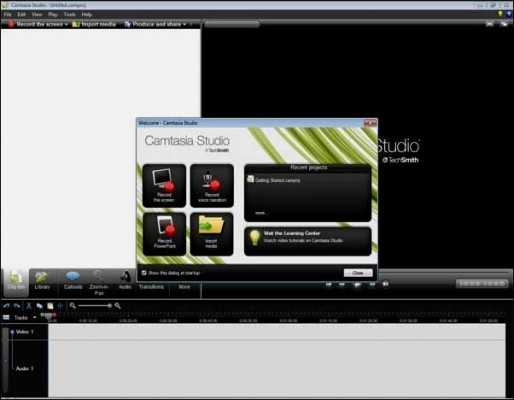Click the Paste timeline icon
This screenshot has height=400, width=514.
pos(50,306)
